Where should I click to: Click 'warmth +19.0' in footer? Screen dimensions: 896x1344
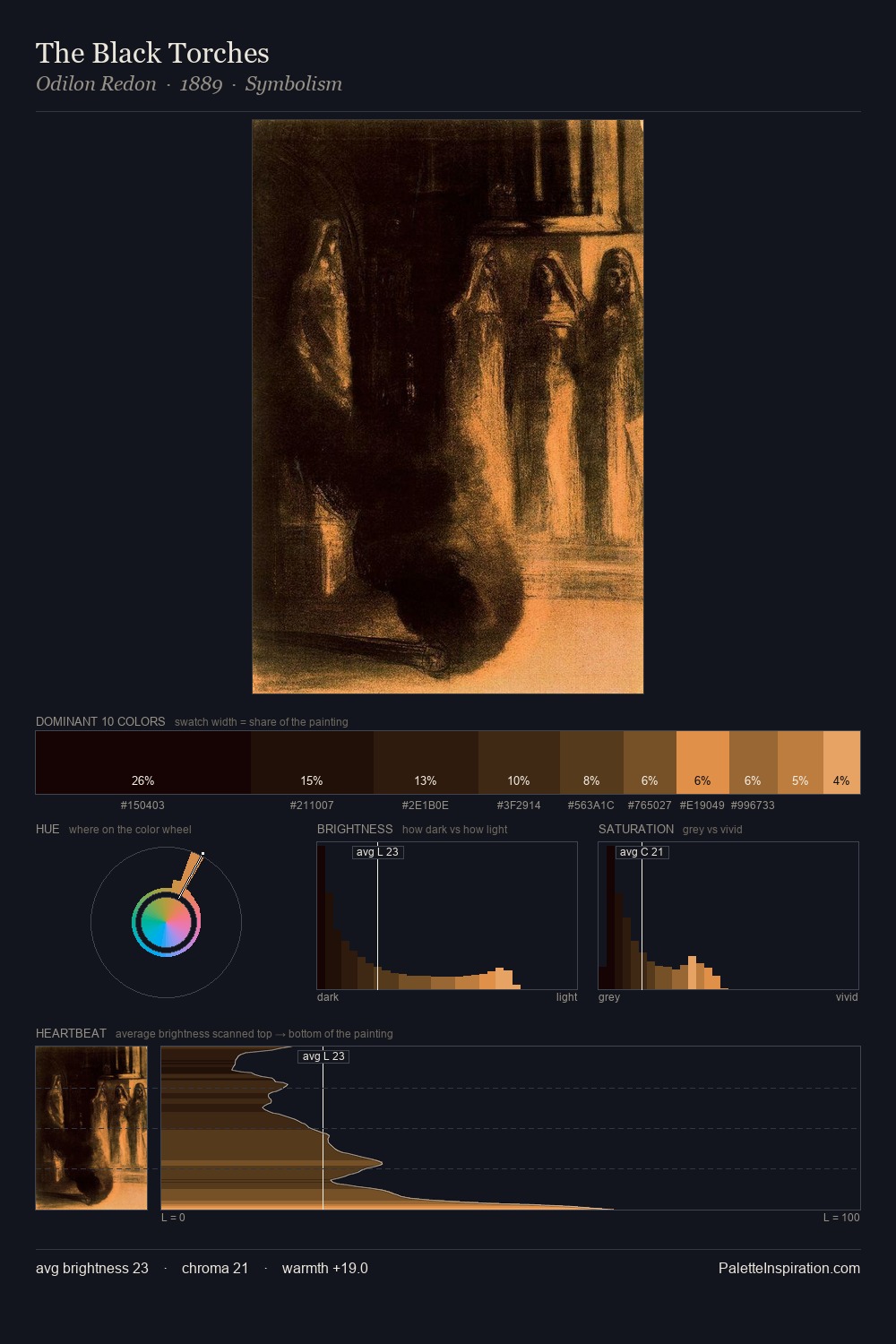click(325, 1268)
